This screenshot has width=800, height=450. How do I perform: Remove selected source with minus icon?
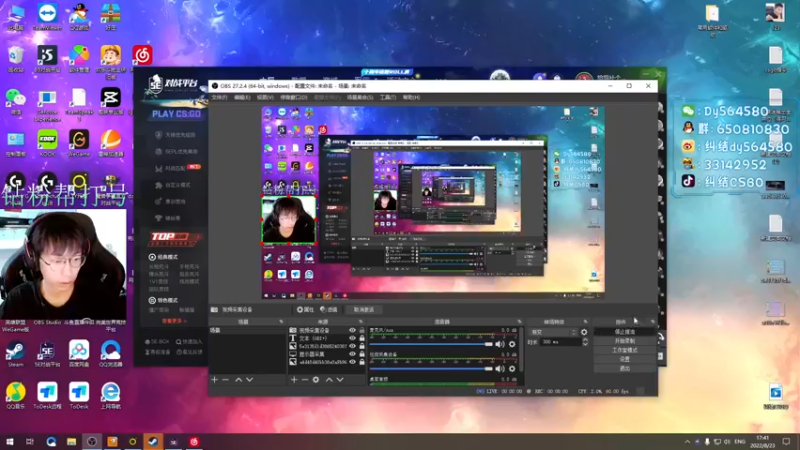[x=305, y=380]
